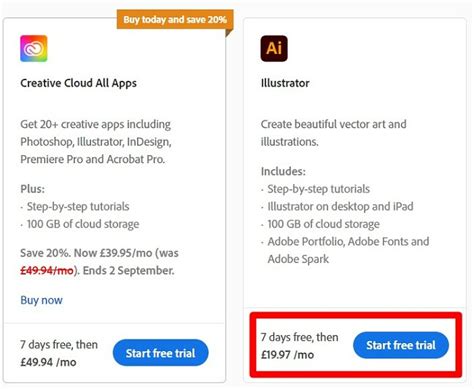Click the £49.94 /mo trial price text
The width and height of the screenshot is (474, 389).
(48, 362)
